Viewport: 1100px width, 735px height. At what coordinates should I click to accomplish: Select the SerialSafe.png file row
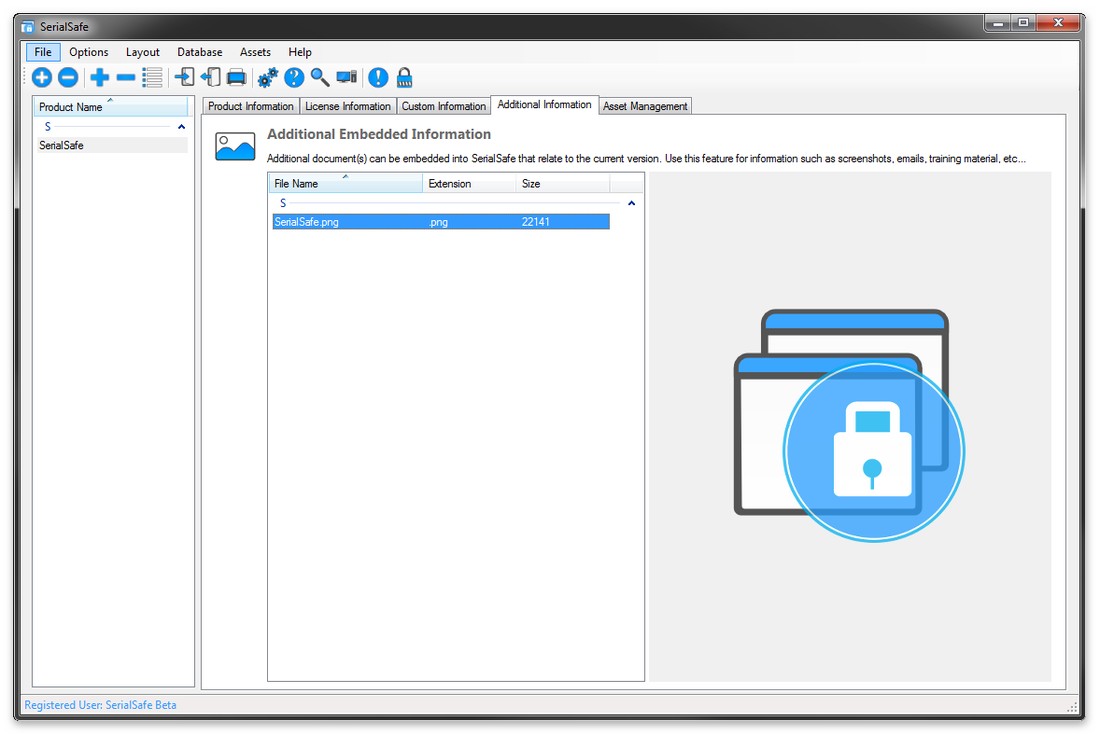pos(441,222)
